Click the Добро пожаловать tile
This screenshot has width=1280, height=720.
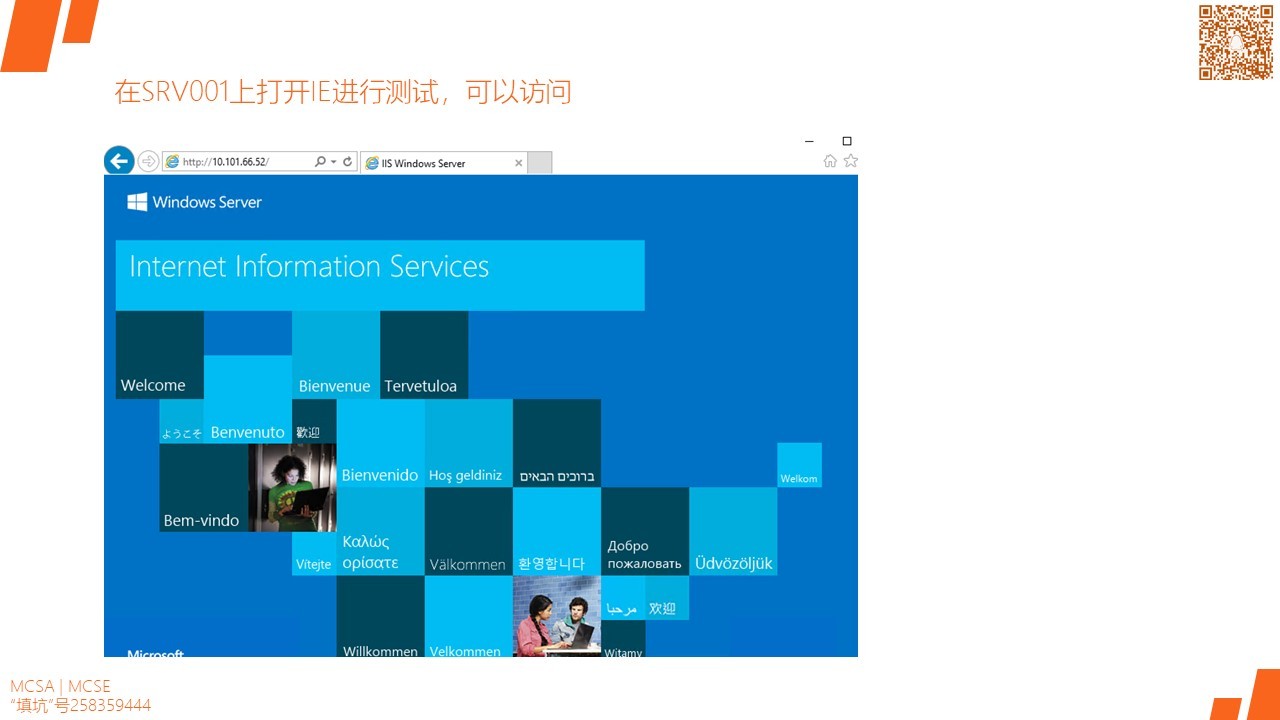[645, 532]
